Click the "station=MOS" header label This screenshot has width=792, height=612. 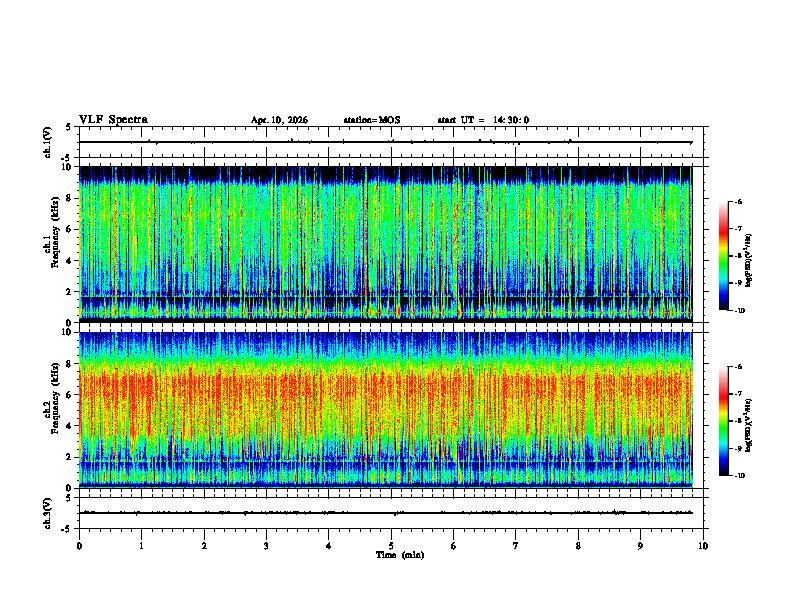[372, 120]
